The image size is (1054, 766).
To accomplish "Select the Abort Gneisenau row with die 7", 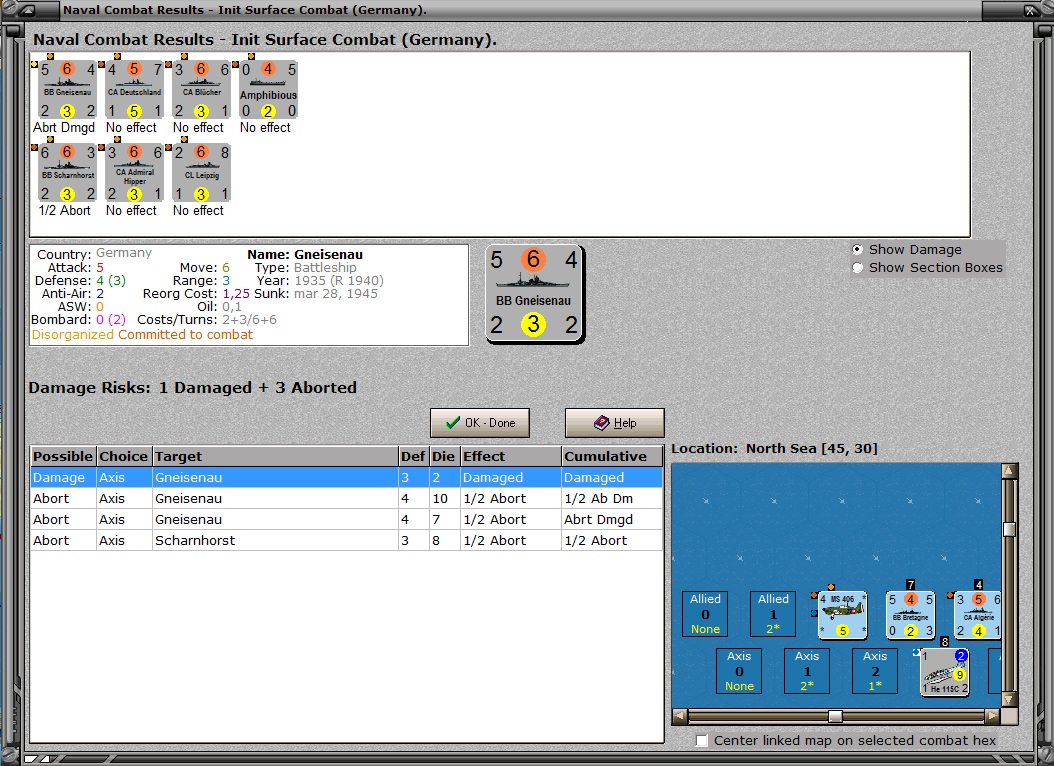I will (x=346, y=519).
